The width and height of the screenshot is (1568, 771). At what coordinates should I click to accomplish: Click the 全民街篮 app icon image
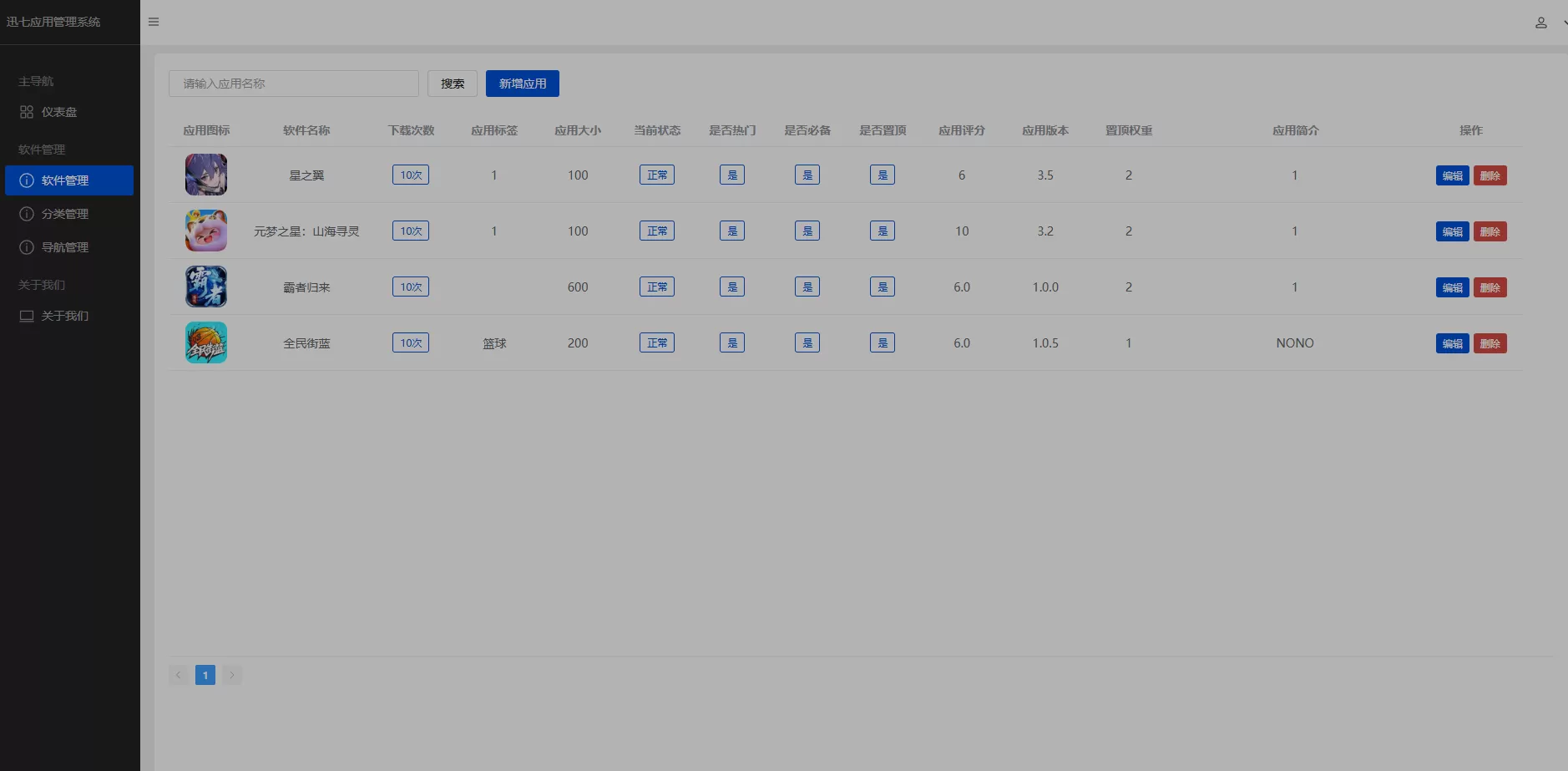point(206,342)
